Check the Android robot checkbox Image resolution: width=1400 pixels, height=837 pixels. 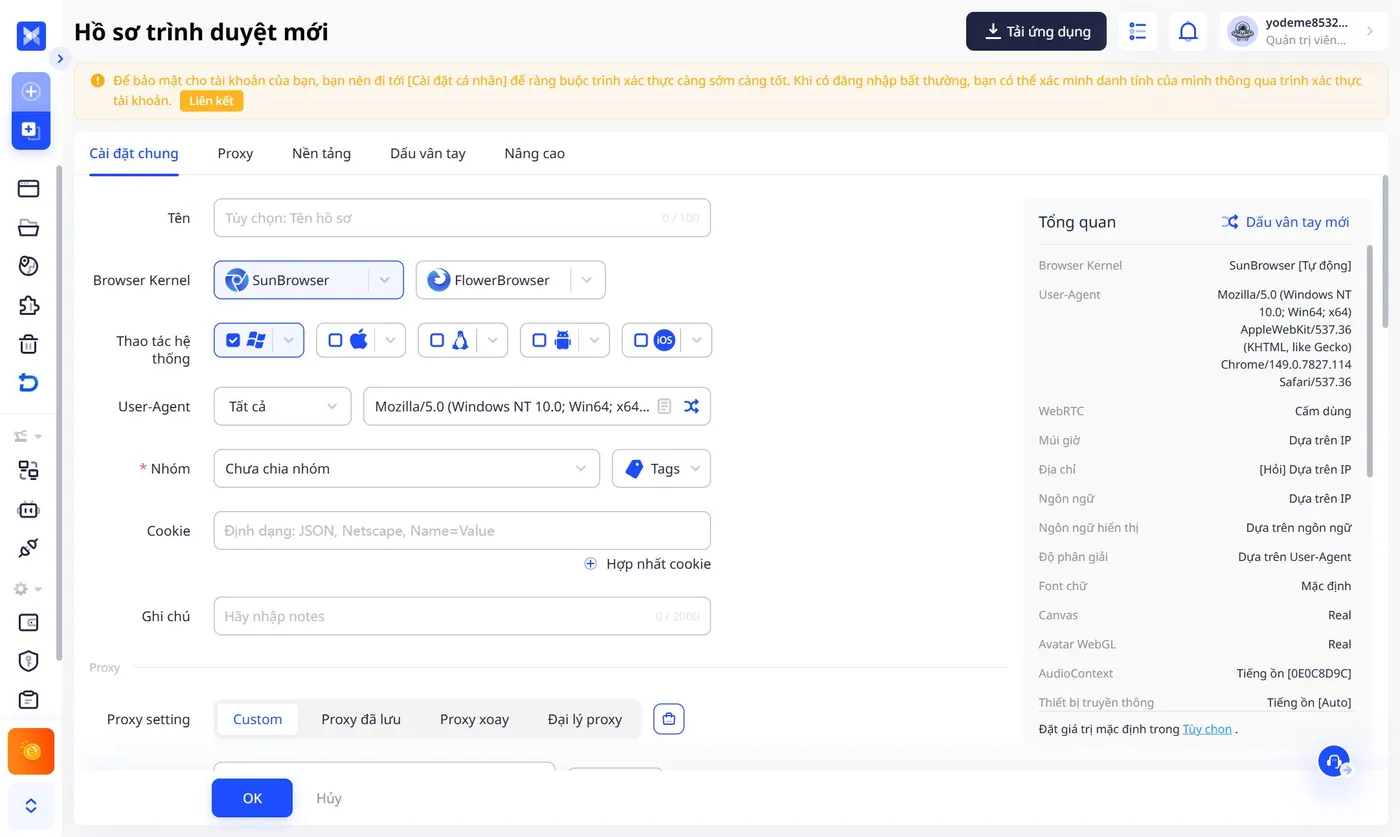[539, 340]
